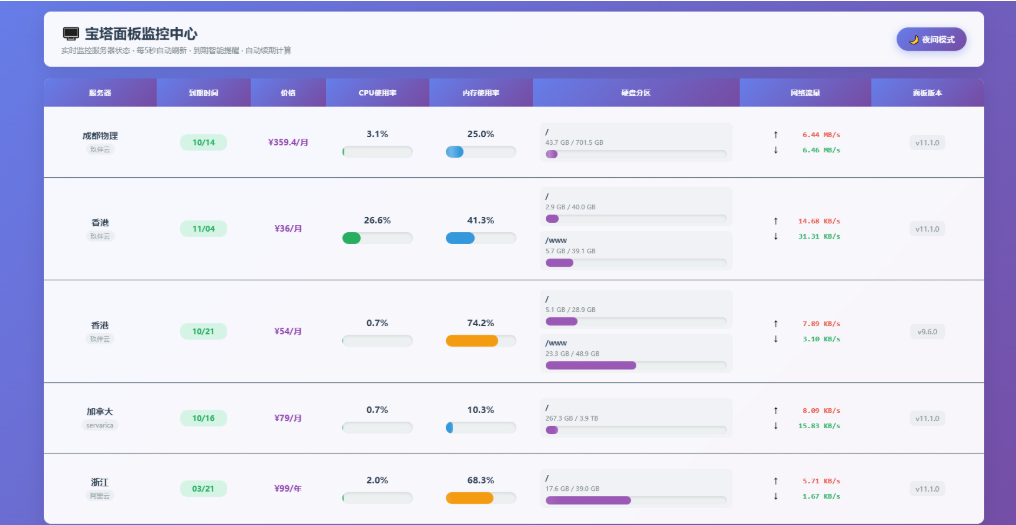The width and height of the screenshot is (1016, 525).
Task: Click download arrow for the ¥54/月 server
Action: tap(775, 339)
